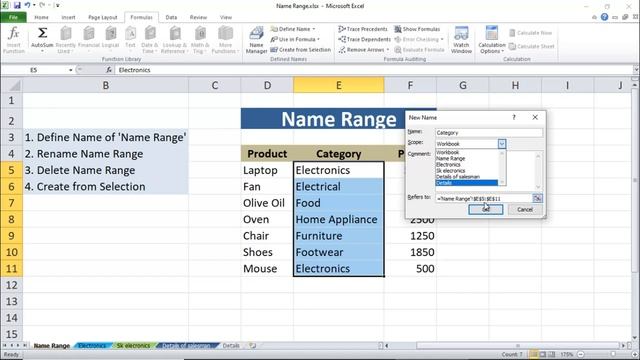Switch to the Review ribbon tab
Image resolution: width=640 pixels, height=360 pixels.
click(198, 17)
